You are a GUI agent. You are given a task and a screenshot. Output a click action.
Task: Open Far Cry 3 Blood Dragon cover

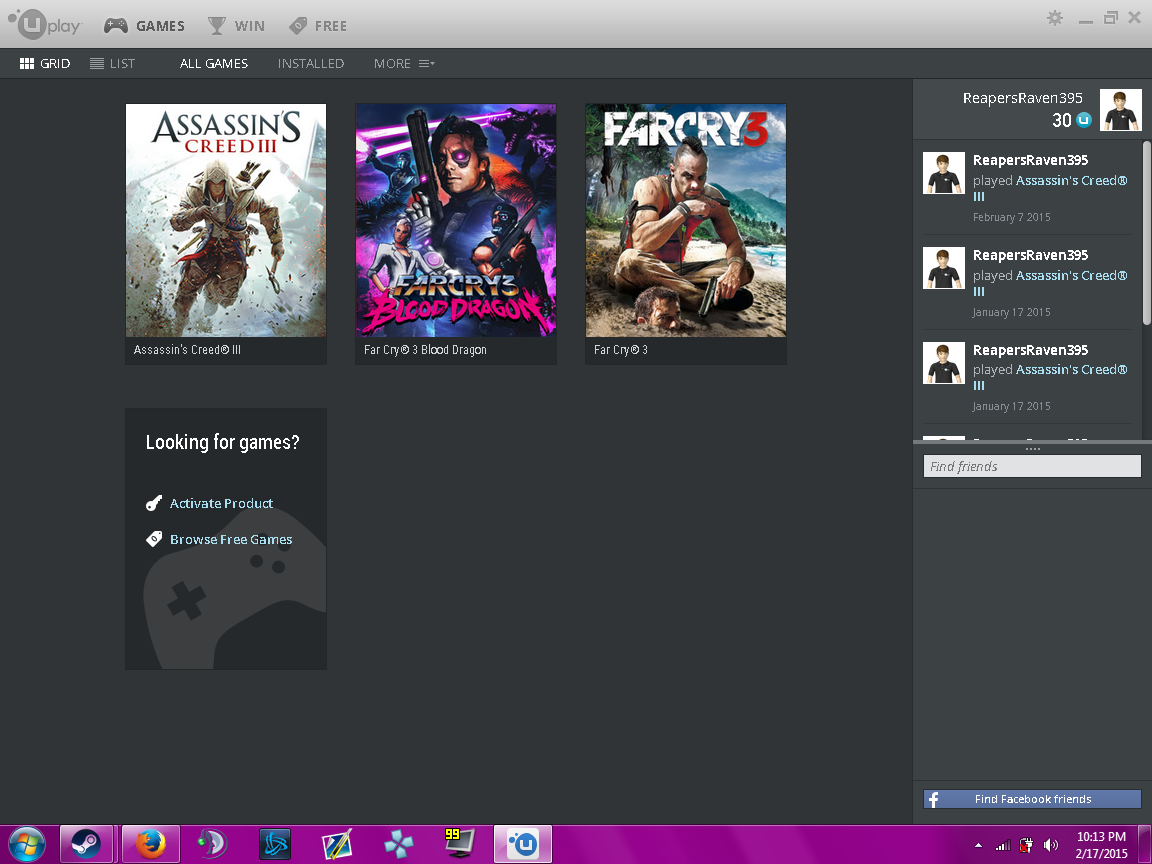click(x=456, y=220)
